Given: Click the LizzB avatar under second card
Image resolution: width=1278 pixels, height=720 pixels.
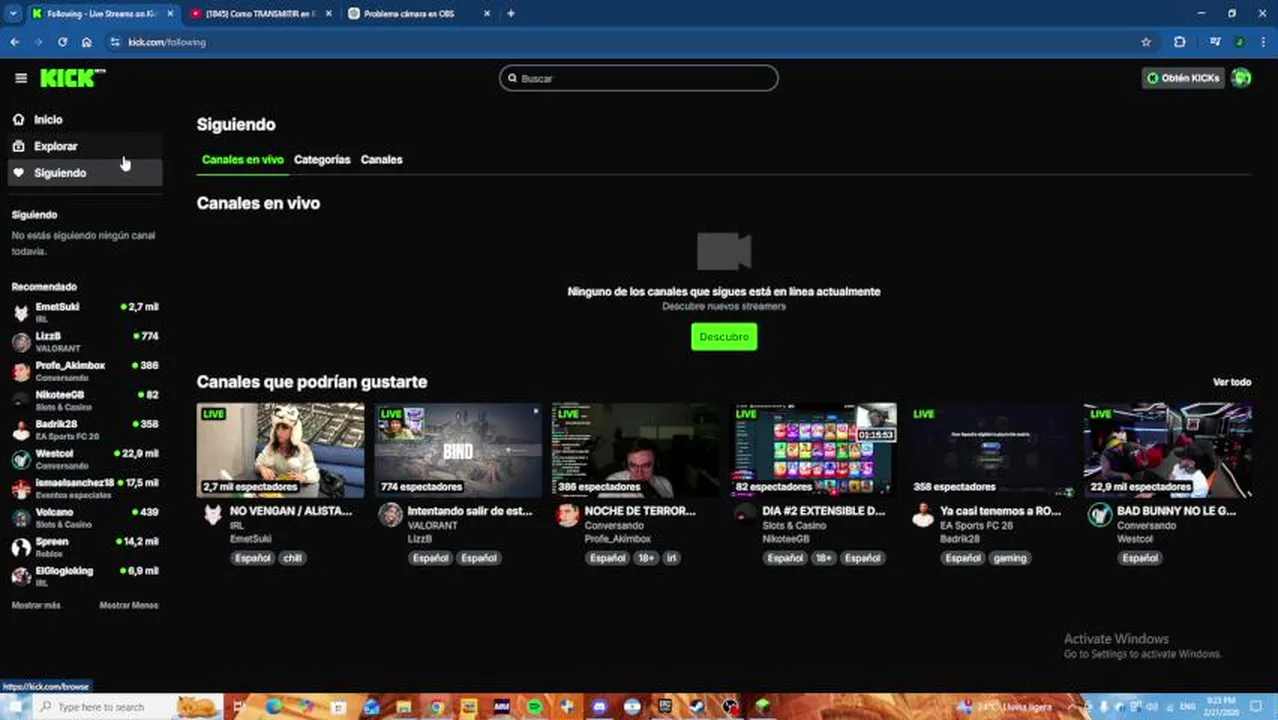Looking at the screenshot, I should click(x=390, y=515).
